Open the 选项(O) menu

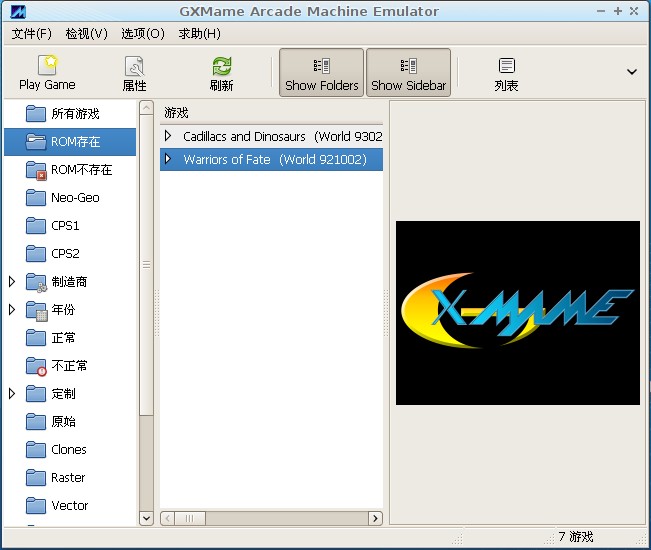click(x=143, y=34)
